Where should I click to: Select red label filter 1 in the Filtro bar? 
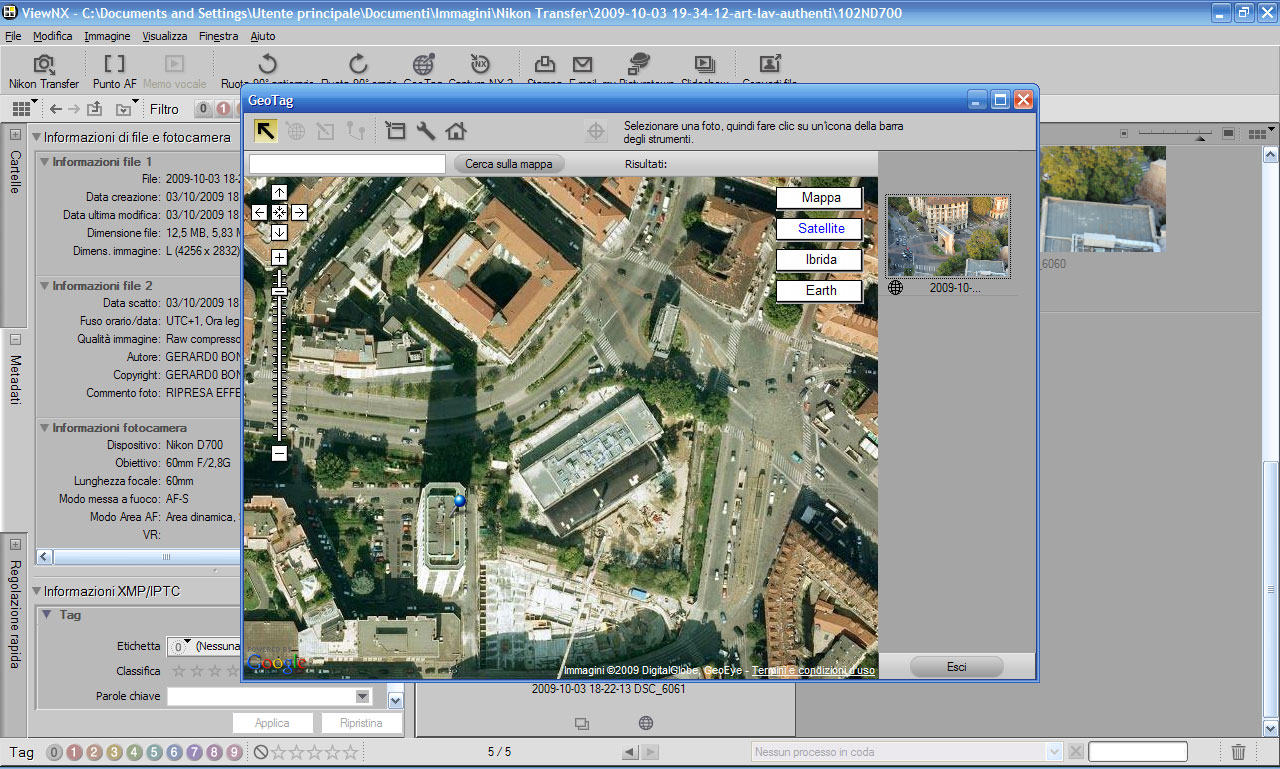click(x=222, y=109)
